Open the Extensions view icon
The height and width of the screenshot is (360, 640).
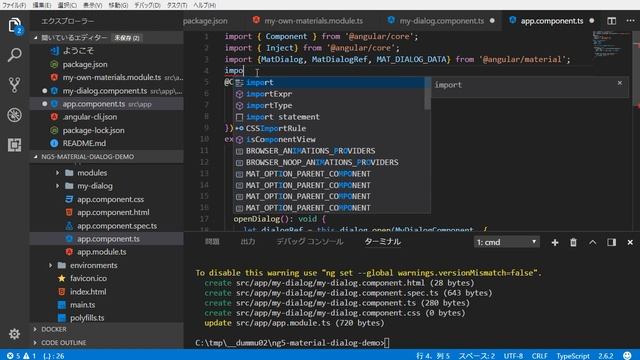pyautogui.click(x=15, y=145)
